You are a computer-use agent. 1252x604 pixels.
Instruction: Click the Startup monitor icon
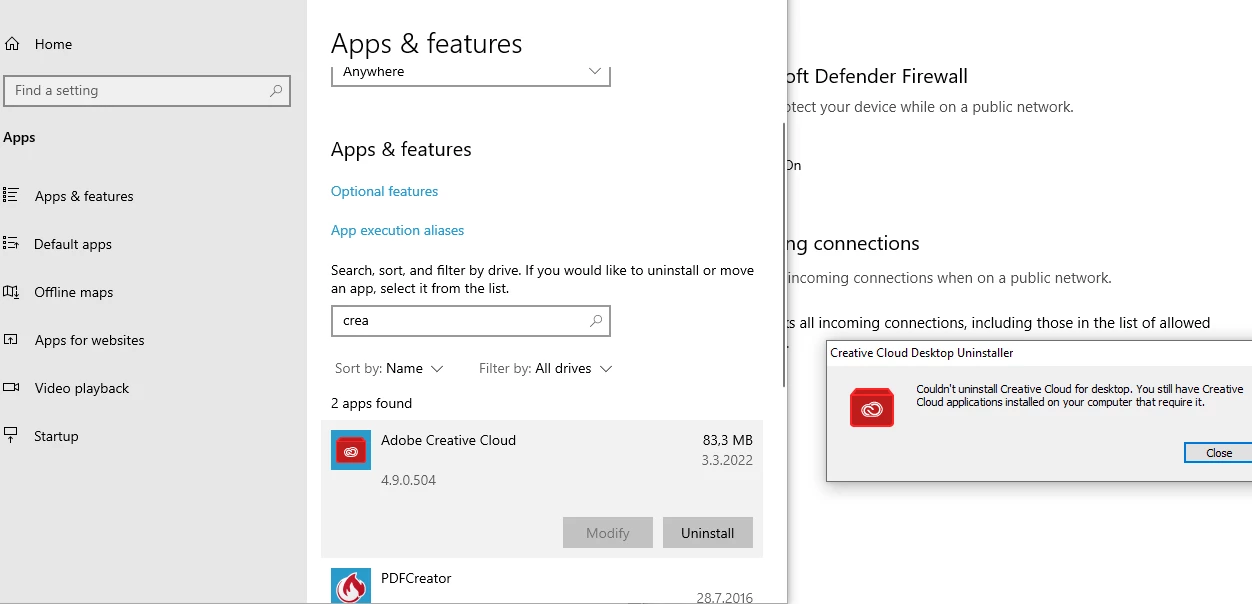point(11,435)
